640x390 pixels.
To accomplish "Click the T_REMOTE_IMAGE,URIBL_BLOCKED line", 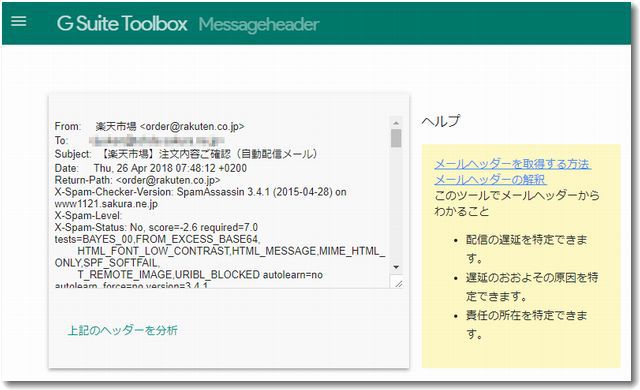I will click(x=200, y=275).
